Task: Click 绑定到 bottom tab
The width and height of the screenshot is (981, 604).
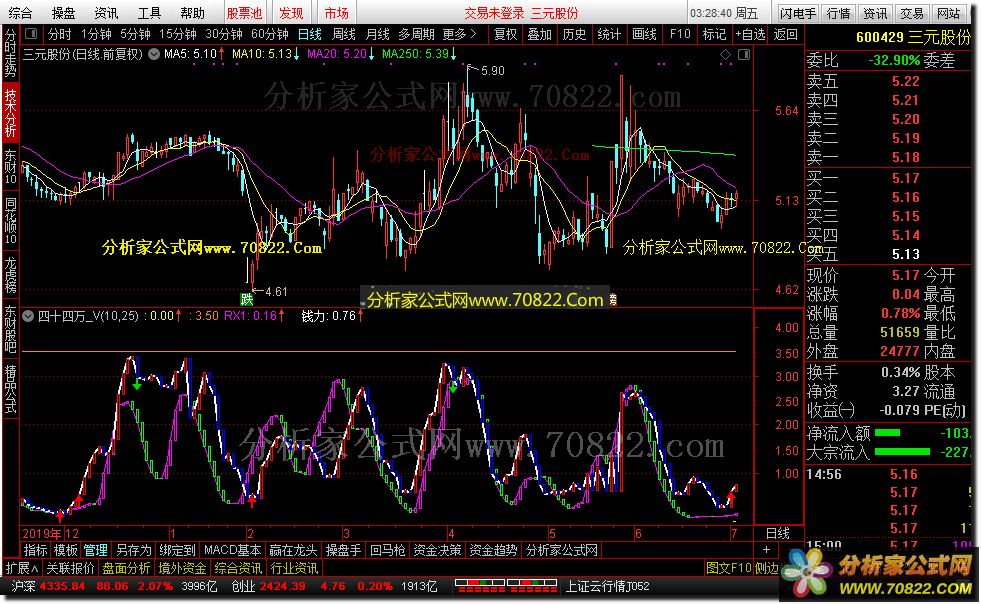Action: pos(177,550)
